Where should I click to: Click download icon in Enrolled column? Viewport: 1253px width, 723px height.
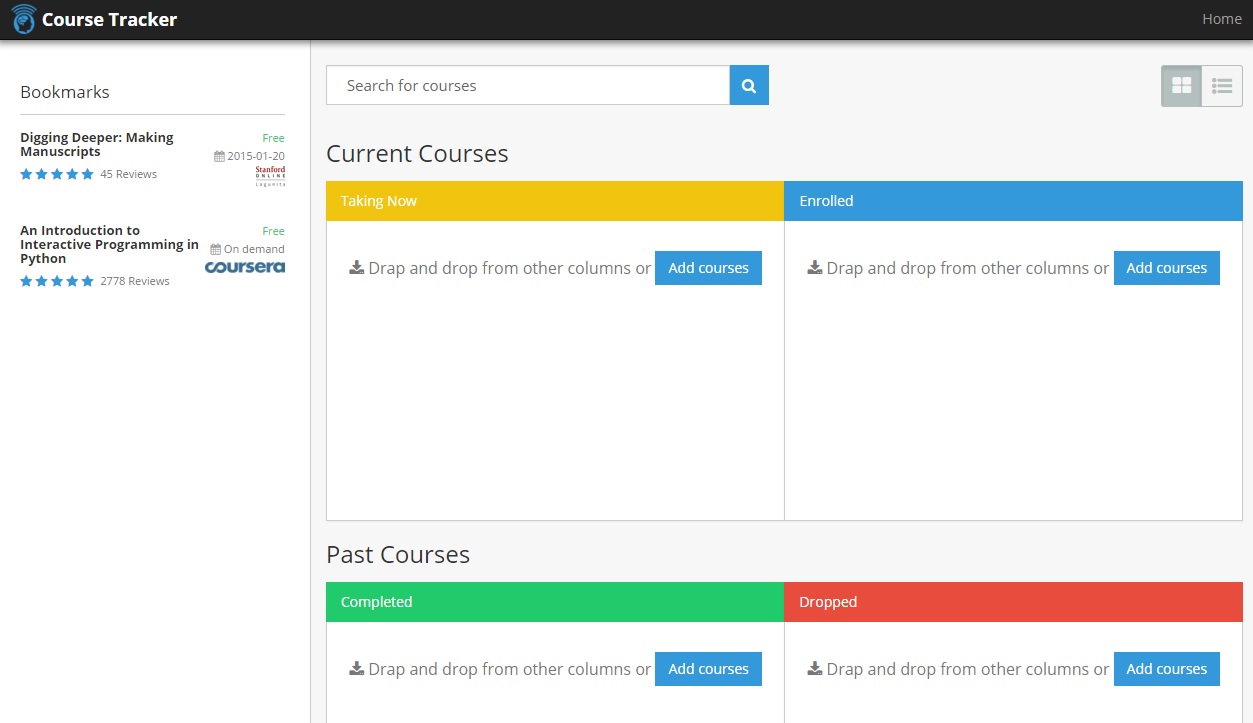click(x=815, y=268)
